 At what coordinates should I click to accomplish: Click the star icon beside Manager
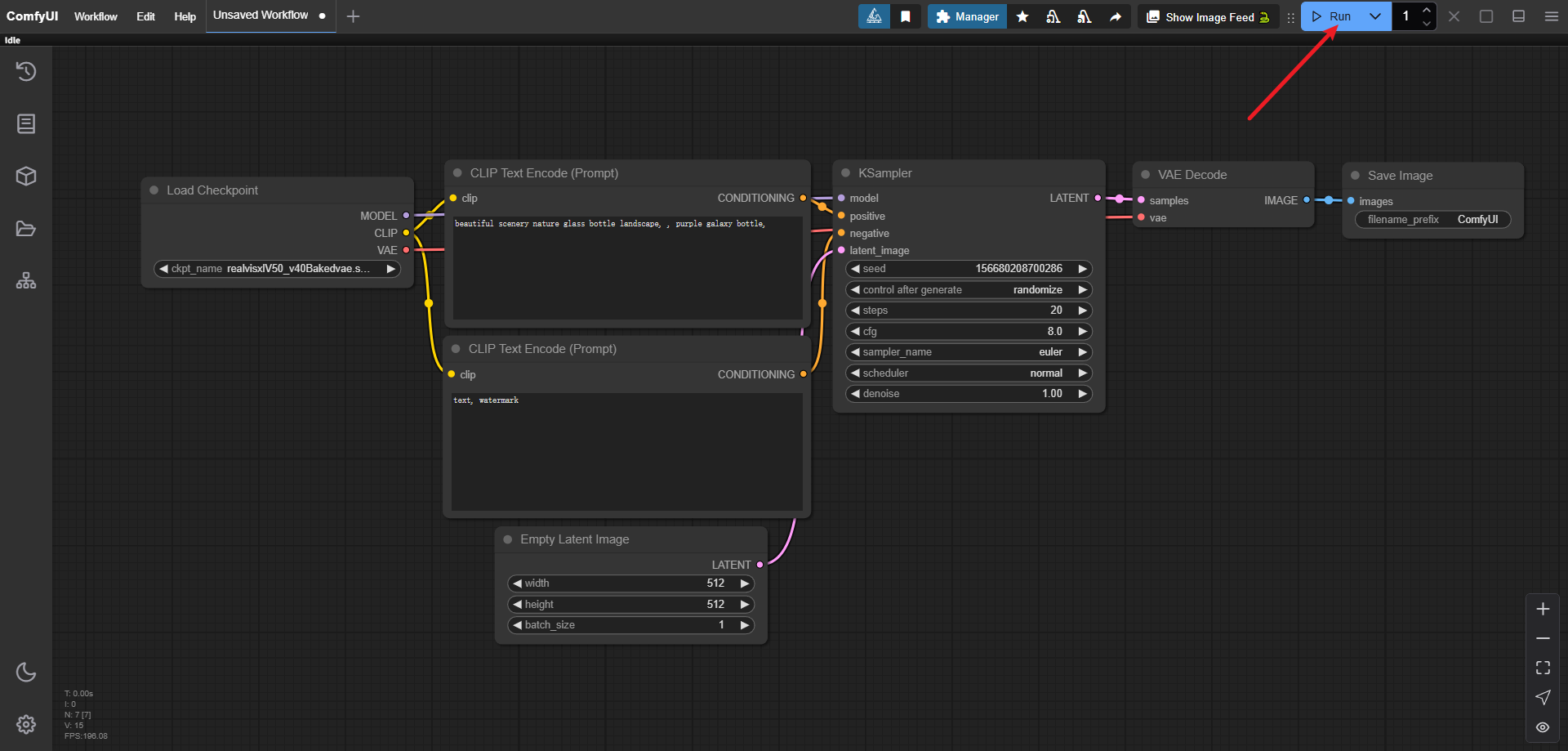click(1022, 16)
